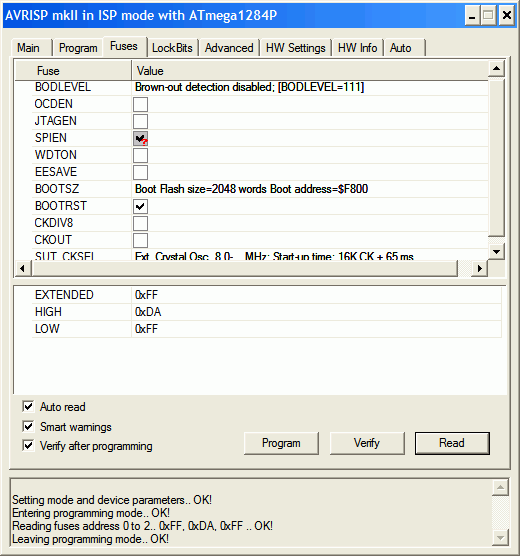Select the BOOTSZ fuse name

click(57, 189)
